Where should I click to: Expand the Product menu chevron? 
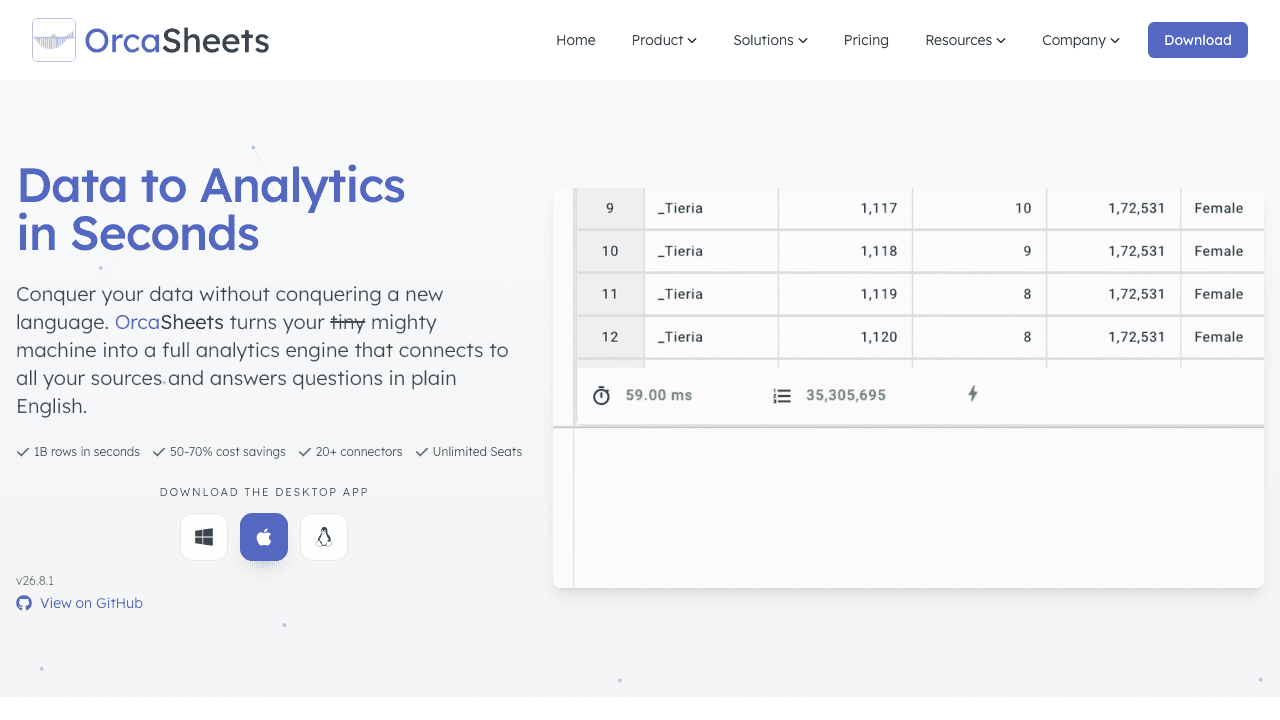click(692, 41)
